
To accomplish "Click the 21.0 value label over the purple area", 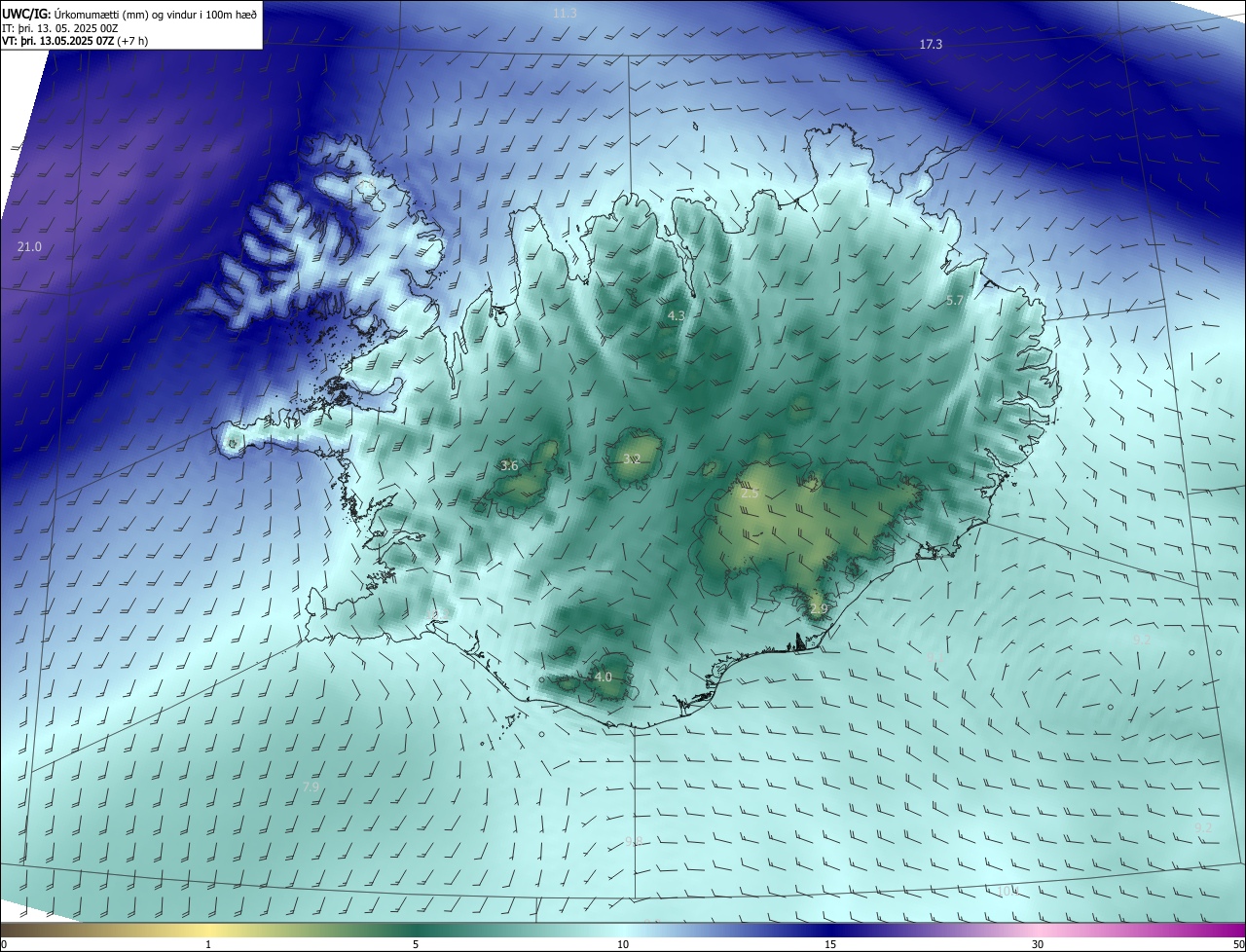I will [x=29, y=247].
